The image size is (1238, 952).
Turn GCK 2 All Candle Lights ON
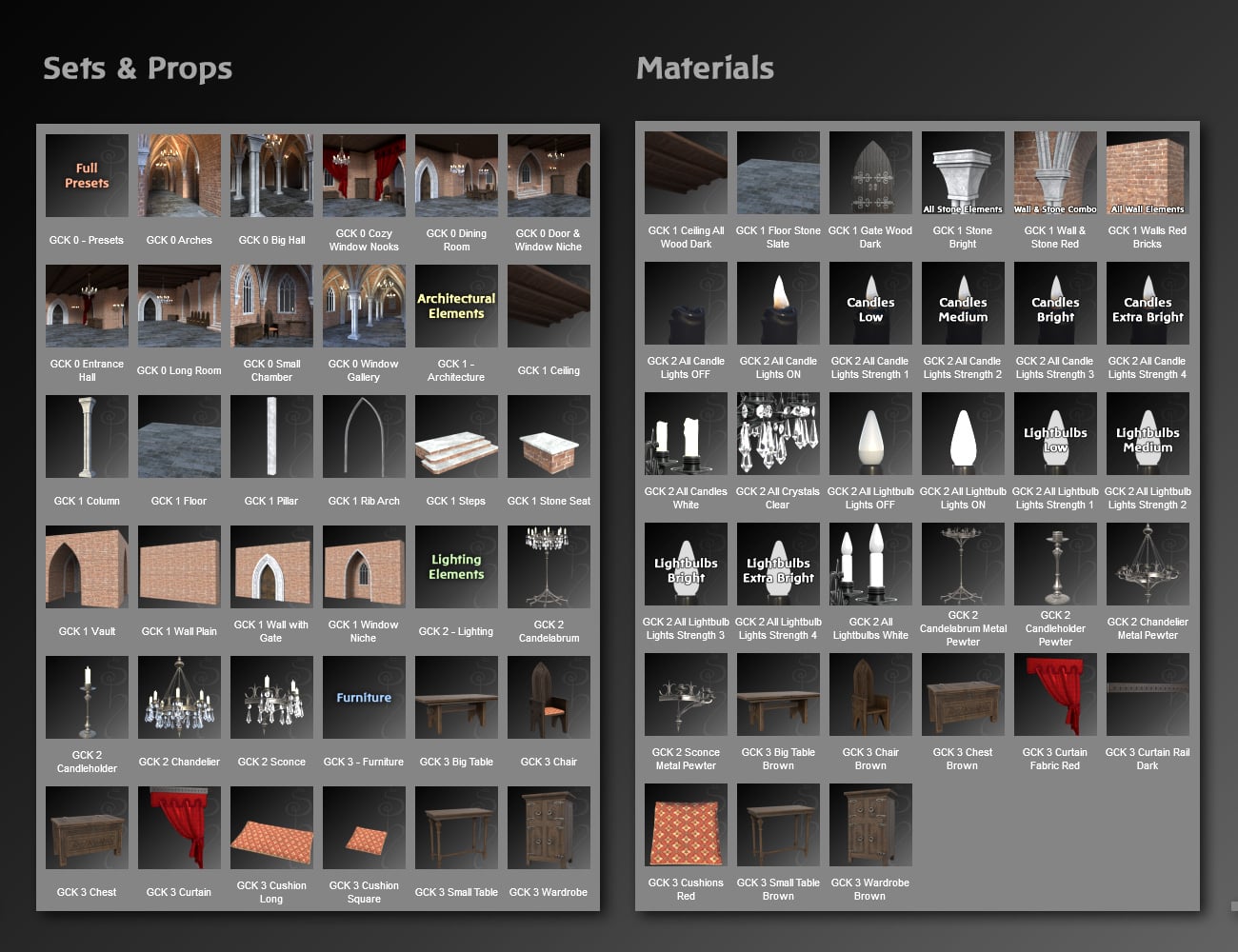click(x=777, y=303)
